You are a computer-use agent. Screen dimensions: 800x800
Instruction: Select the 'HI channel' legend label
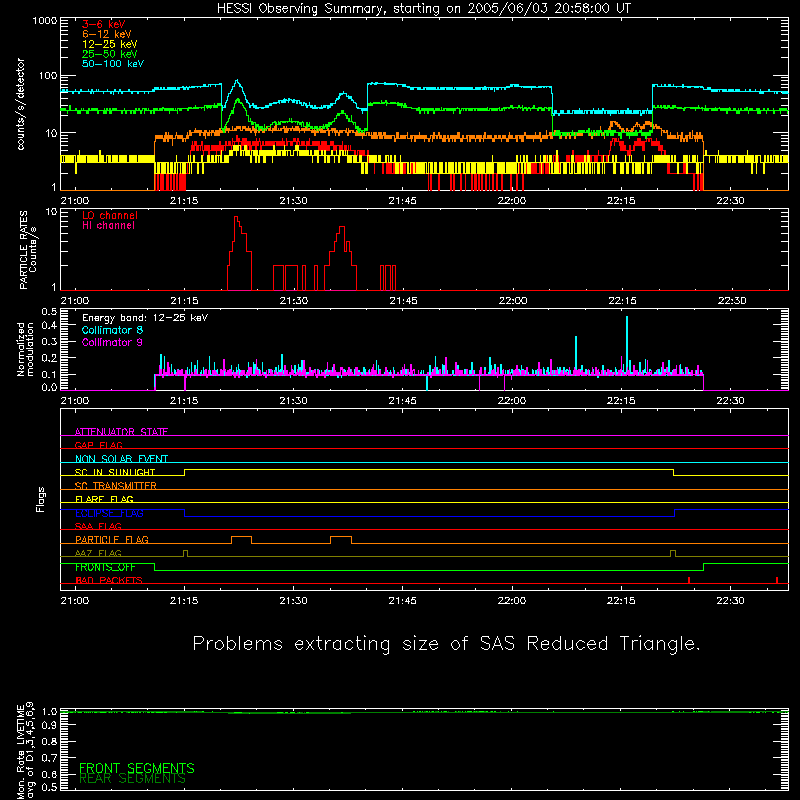108,226
